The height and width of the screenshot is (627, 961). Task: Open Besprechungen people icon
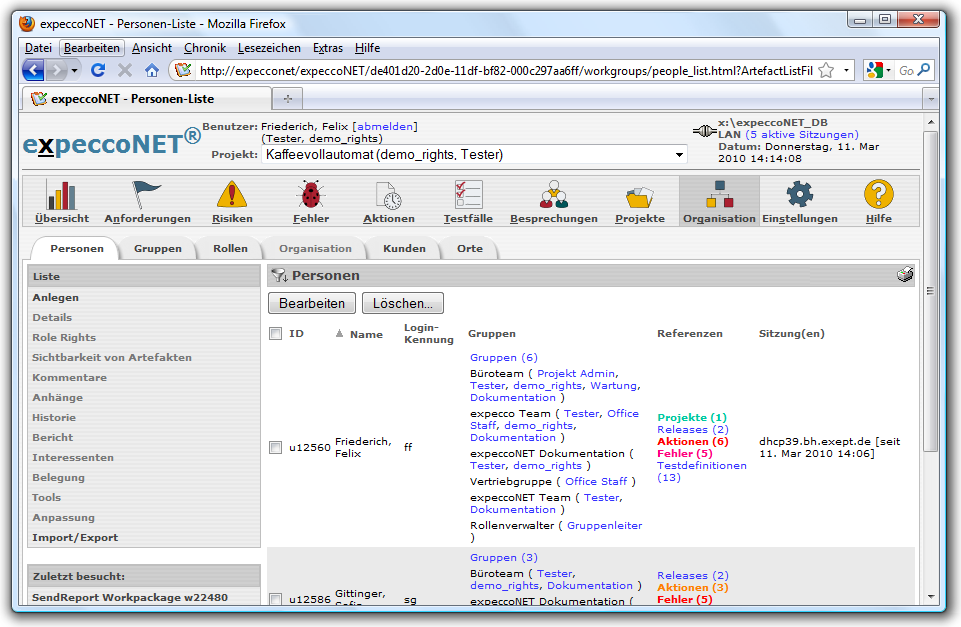pos(553,195)
